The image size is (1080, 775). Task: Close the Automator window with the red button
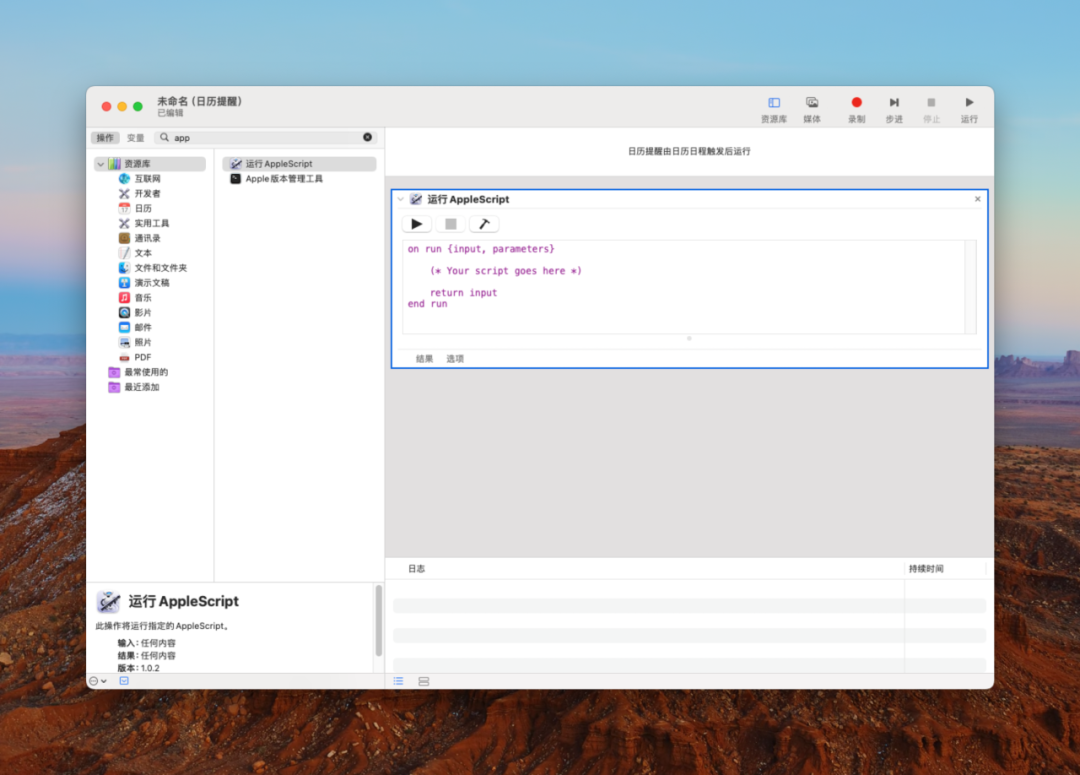coord(106,106)
